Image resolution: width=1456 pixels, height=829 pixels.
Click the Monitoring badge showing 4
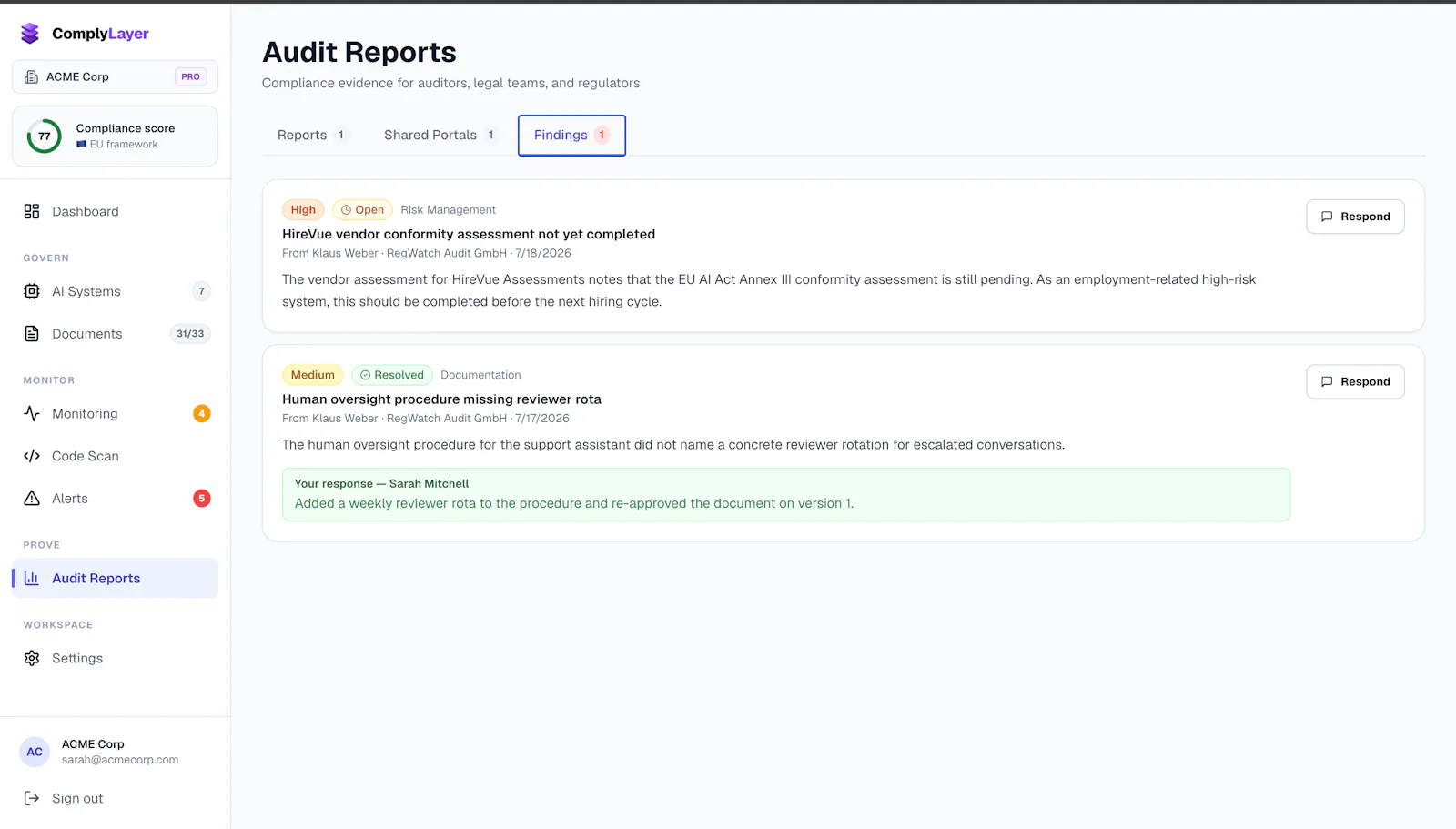pyautogui.click(x=202, y=413)
